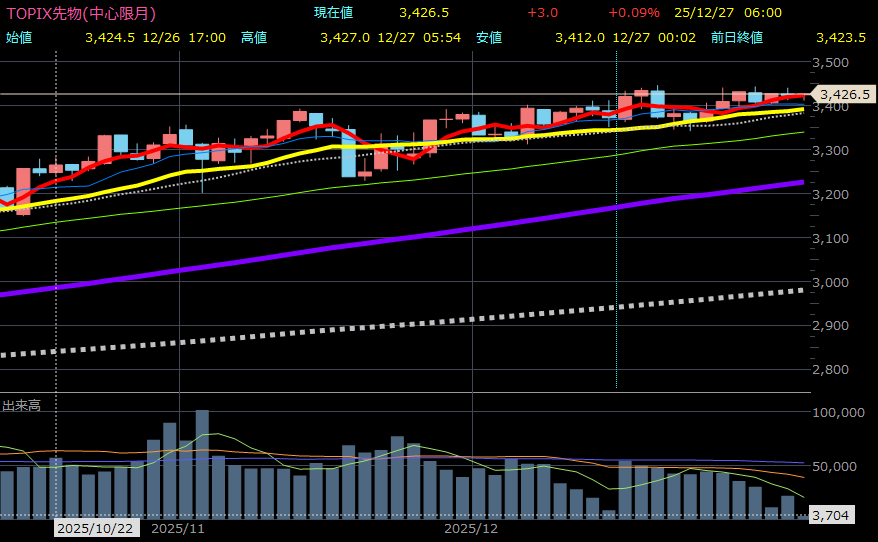The image size is (878, 542).
Task: Click the 2025/11 date marker
Action: click(178, 527)
